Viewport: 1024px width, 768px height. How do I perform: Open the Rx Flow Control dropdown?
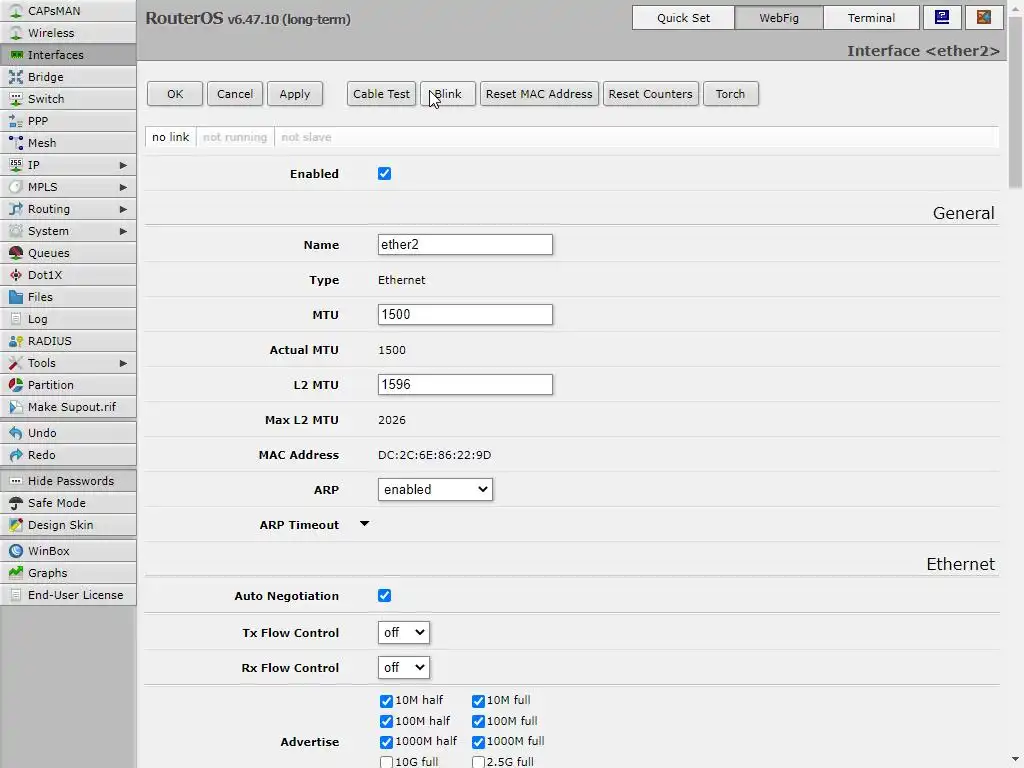(404, 667)
